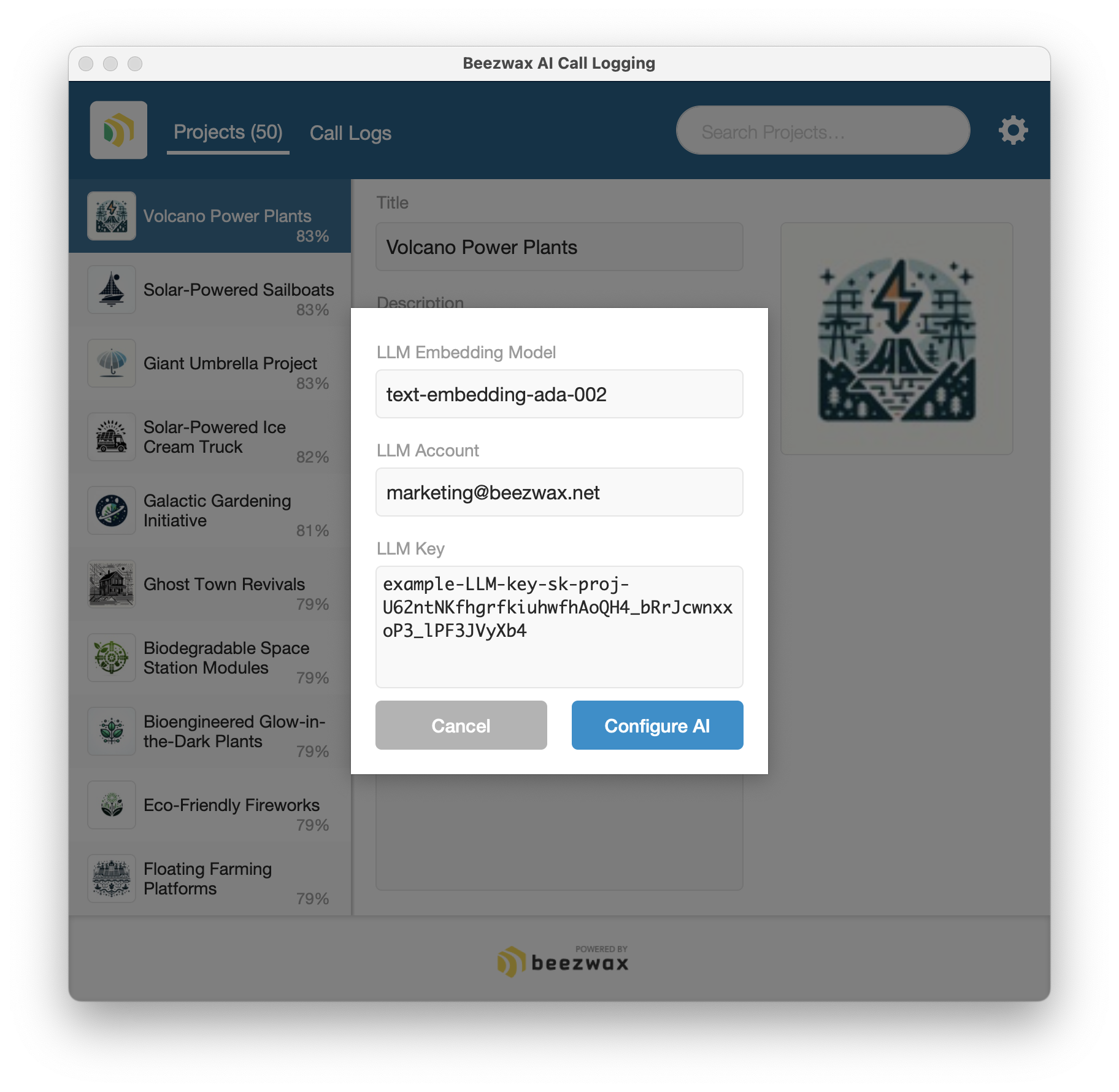1119x1092 pixels.
Task: Cancel the AI configuration dialog
Action: 461,725
